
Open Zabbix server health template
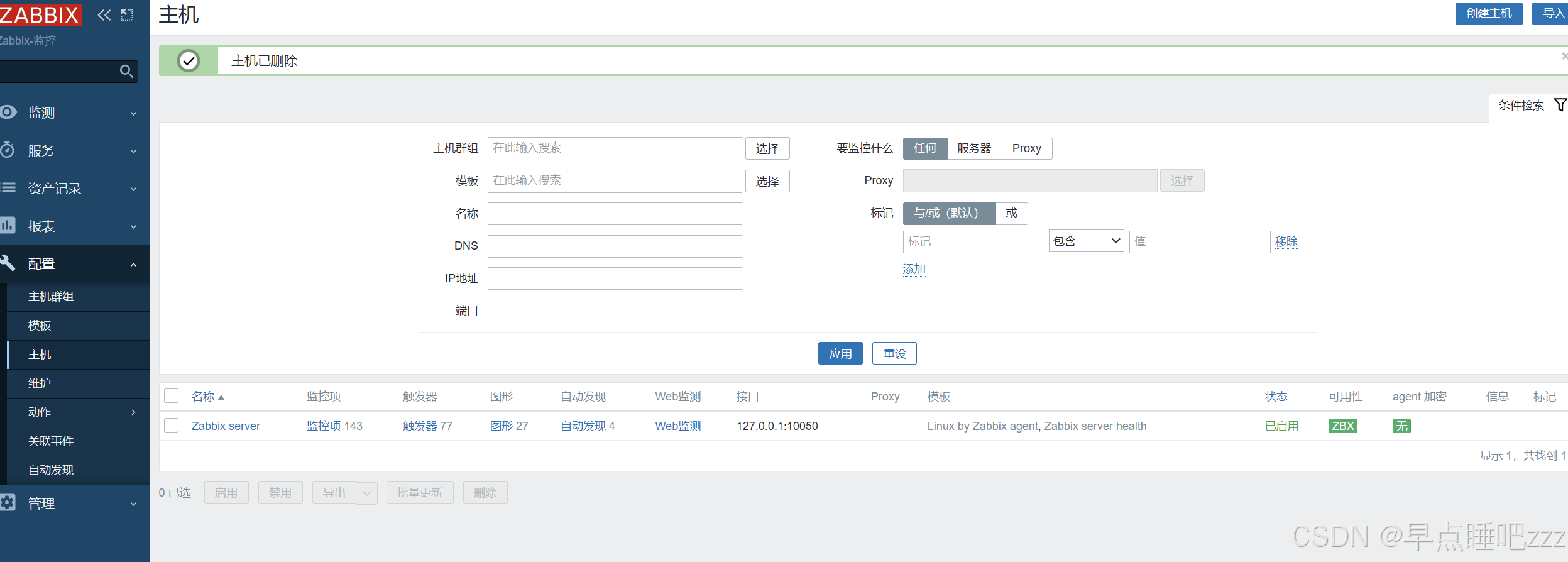pyautogui.click(x=1095, y=426)
